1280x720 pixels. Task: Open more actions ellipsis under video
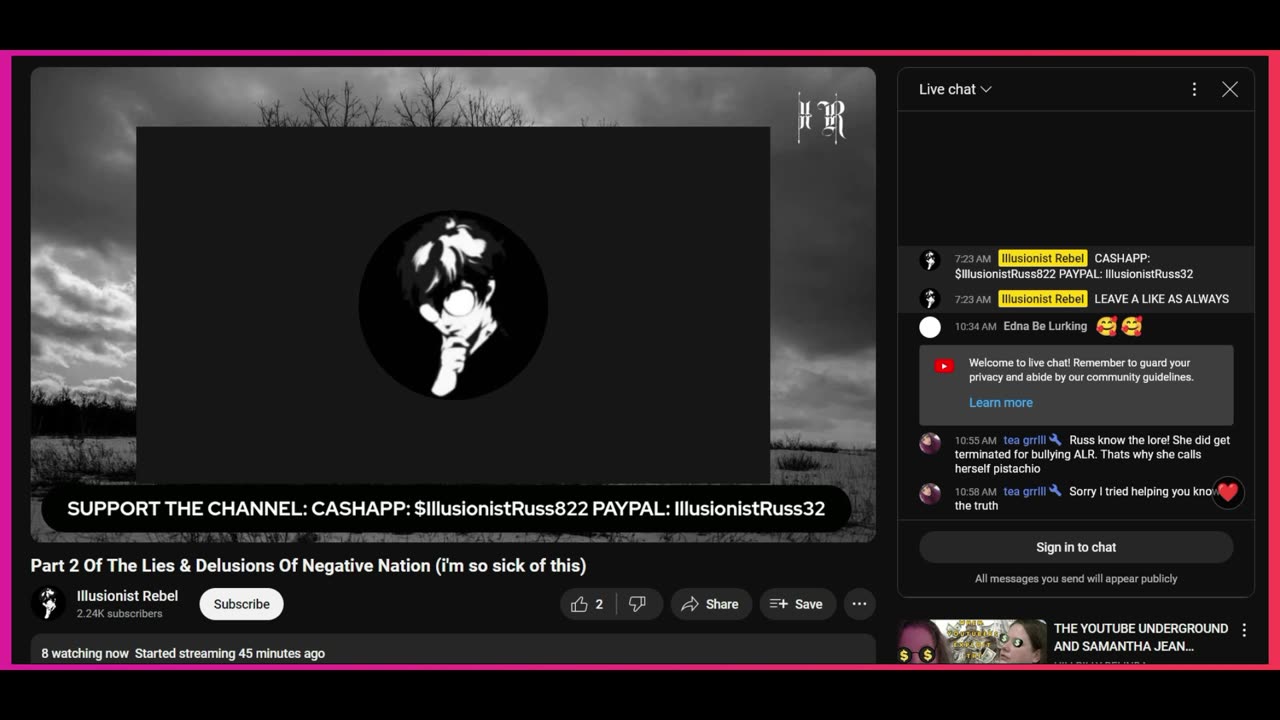point(859,604)
